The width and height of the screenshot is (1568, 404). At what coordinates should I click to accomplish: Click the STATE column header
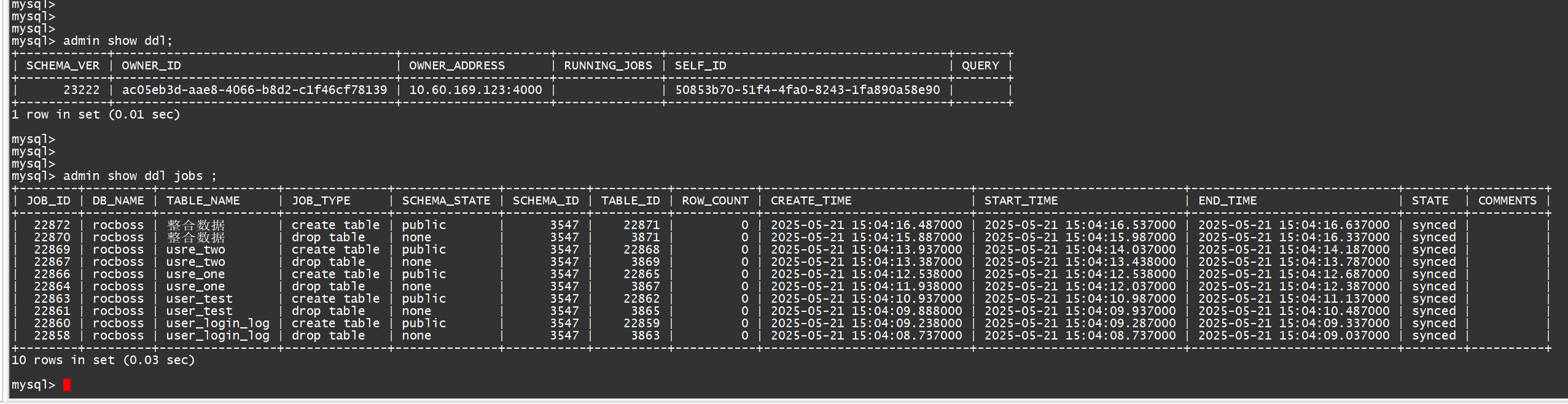tap(1430, 201)
